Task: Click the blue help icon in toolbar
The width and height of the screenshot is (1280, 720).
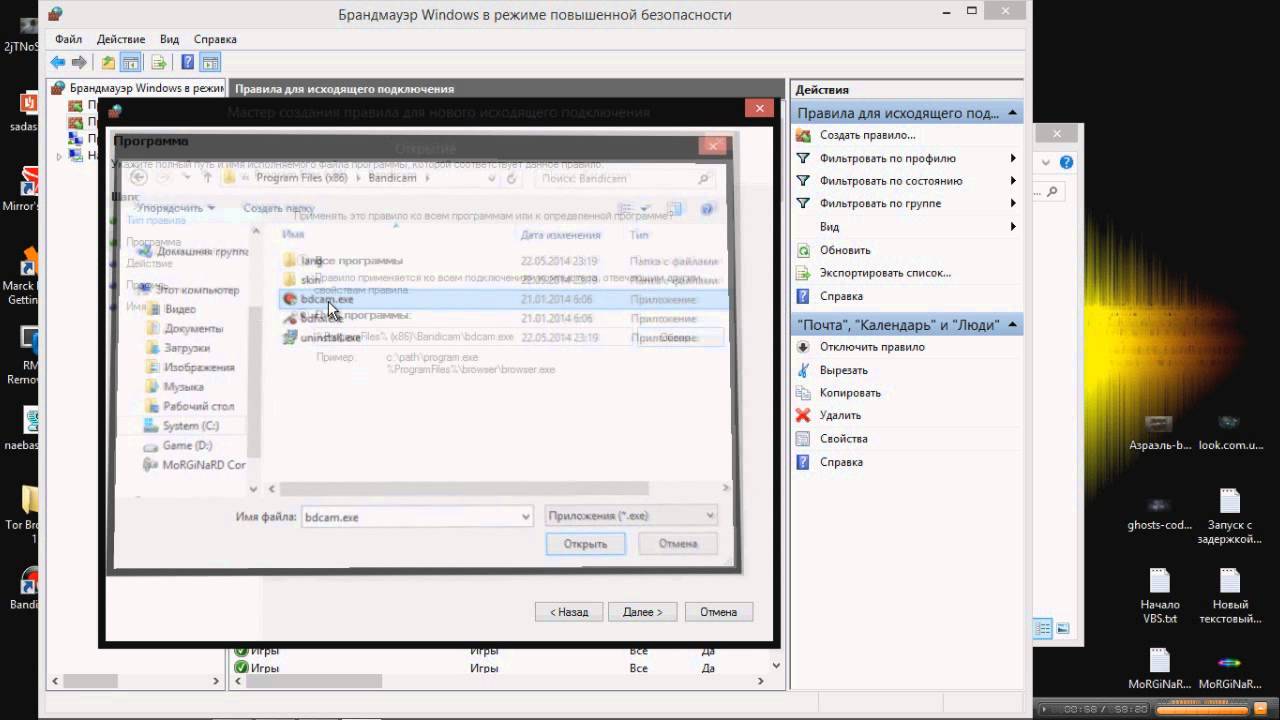Action: (x=187, y=63)
